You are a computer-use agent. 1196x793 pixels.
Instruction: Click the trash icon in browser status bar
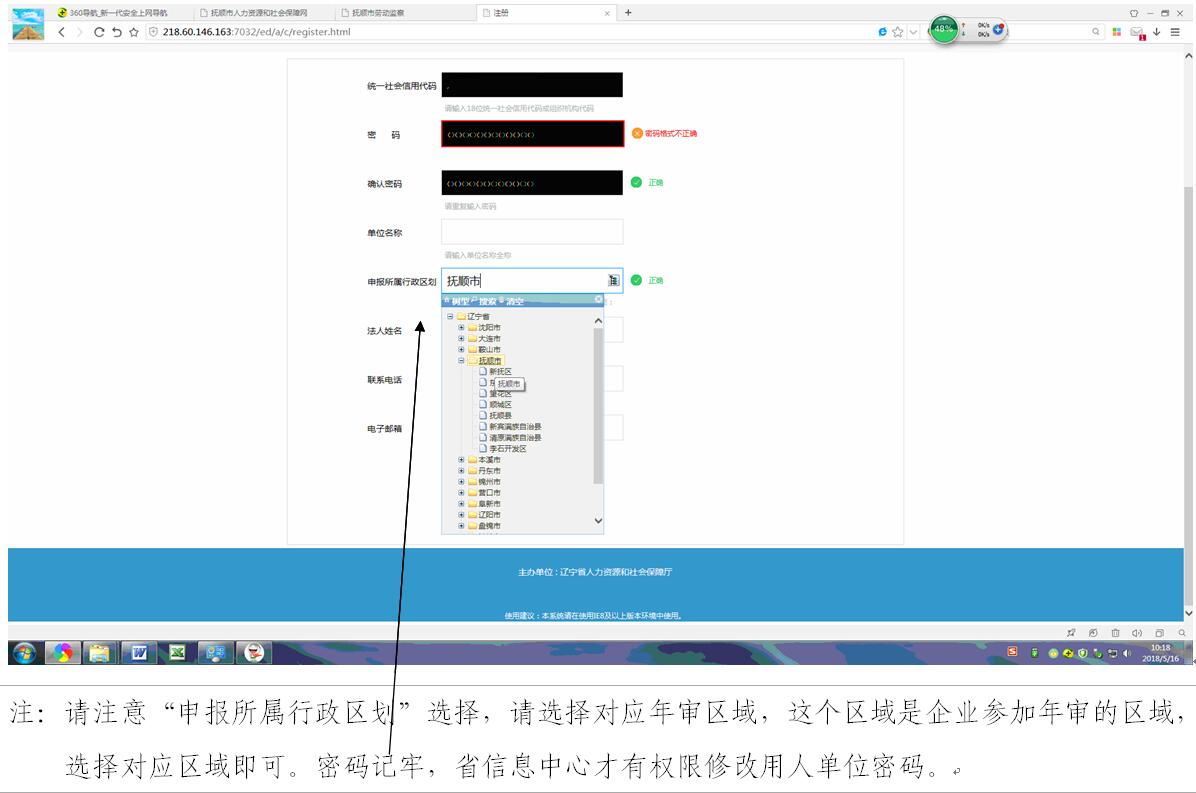click(x=1115, y=633)
